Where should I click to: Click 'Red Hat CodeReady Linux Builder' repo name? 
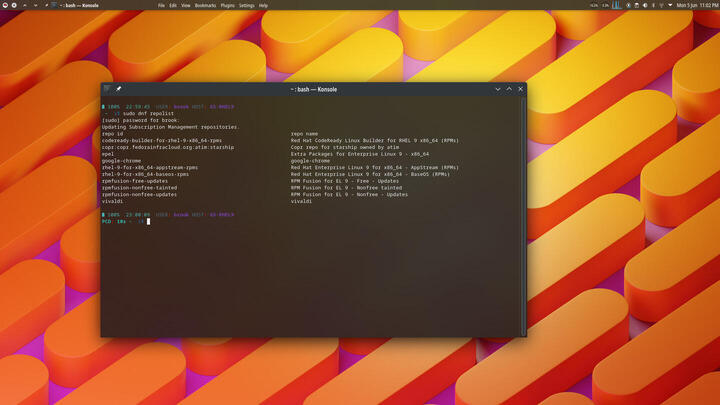pos(375,141)
